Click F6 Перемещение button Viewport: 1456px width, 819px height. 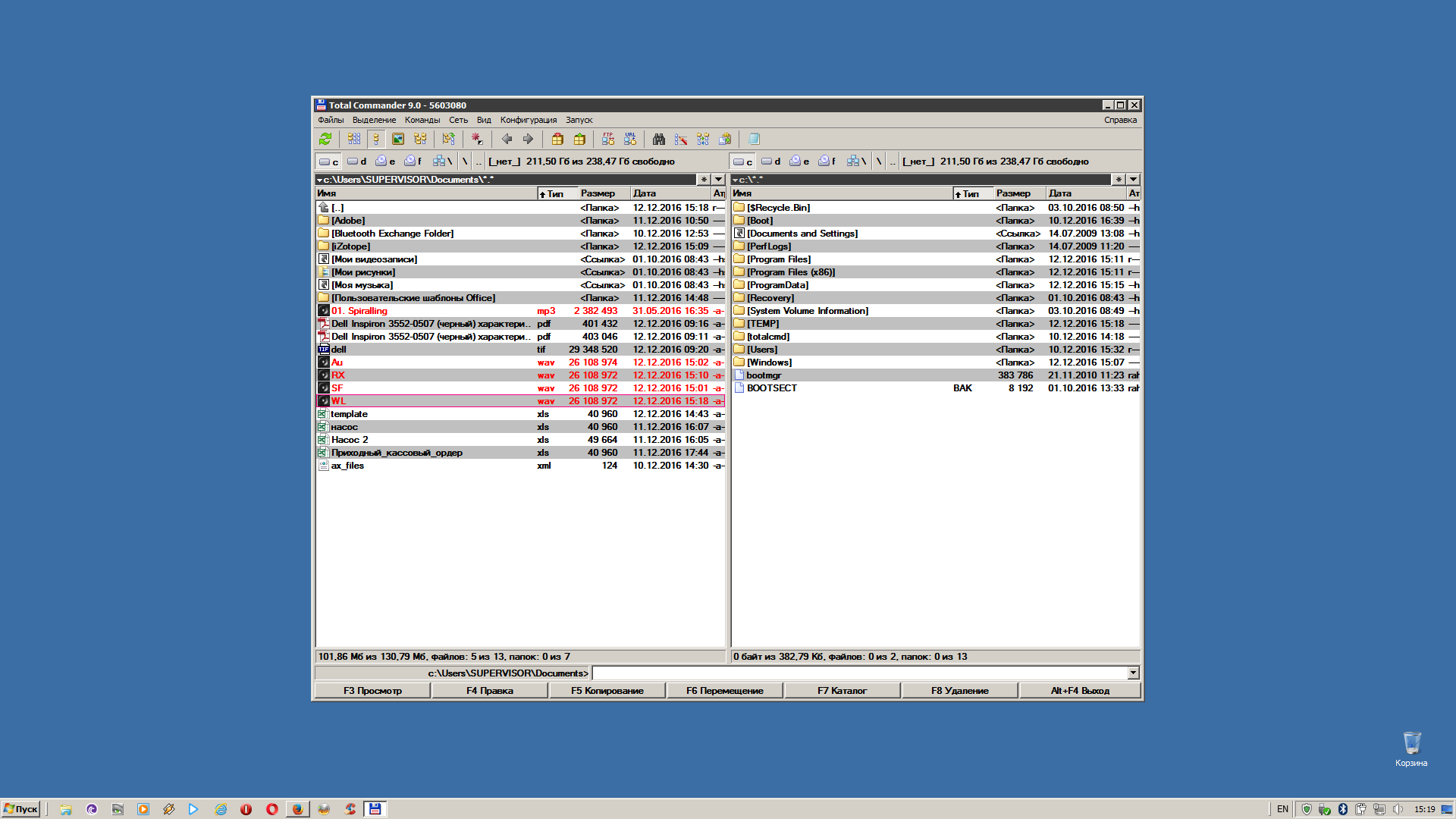coord(725,691)
